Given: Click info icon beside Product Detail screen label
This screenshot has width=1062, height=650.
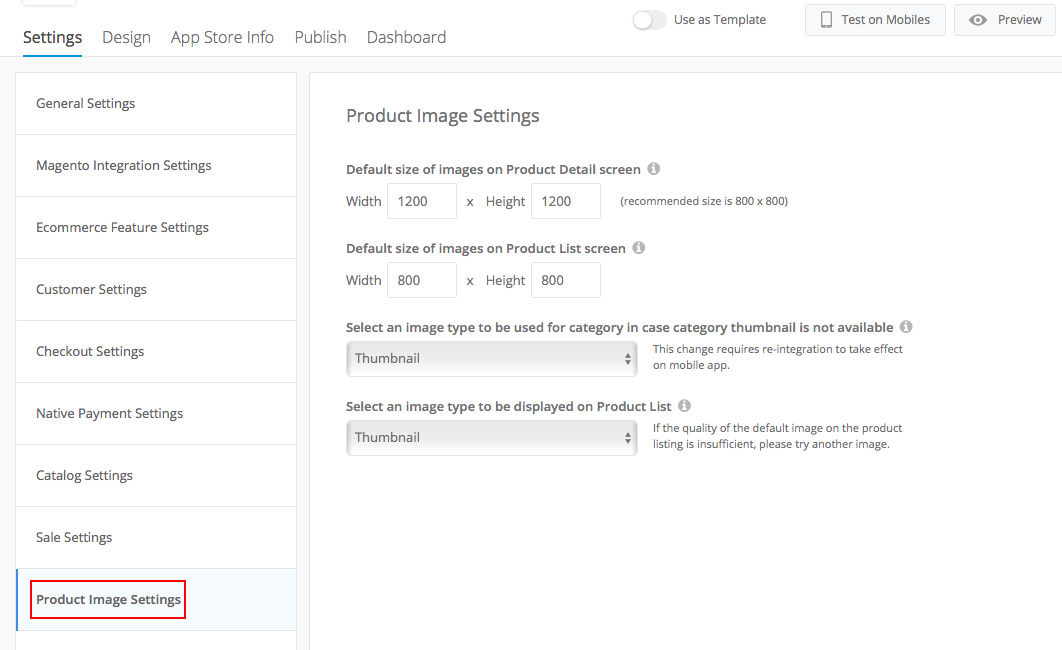Looking at the screenshot, I should [x=654, y=169].
